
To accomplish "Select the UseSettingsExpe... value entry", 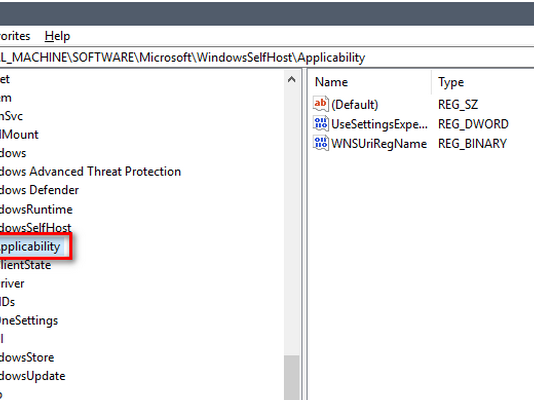I will pyautogui.click(x=379, y=124).
